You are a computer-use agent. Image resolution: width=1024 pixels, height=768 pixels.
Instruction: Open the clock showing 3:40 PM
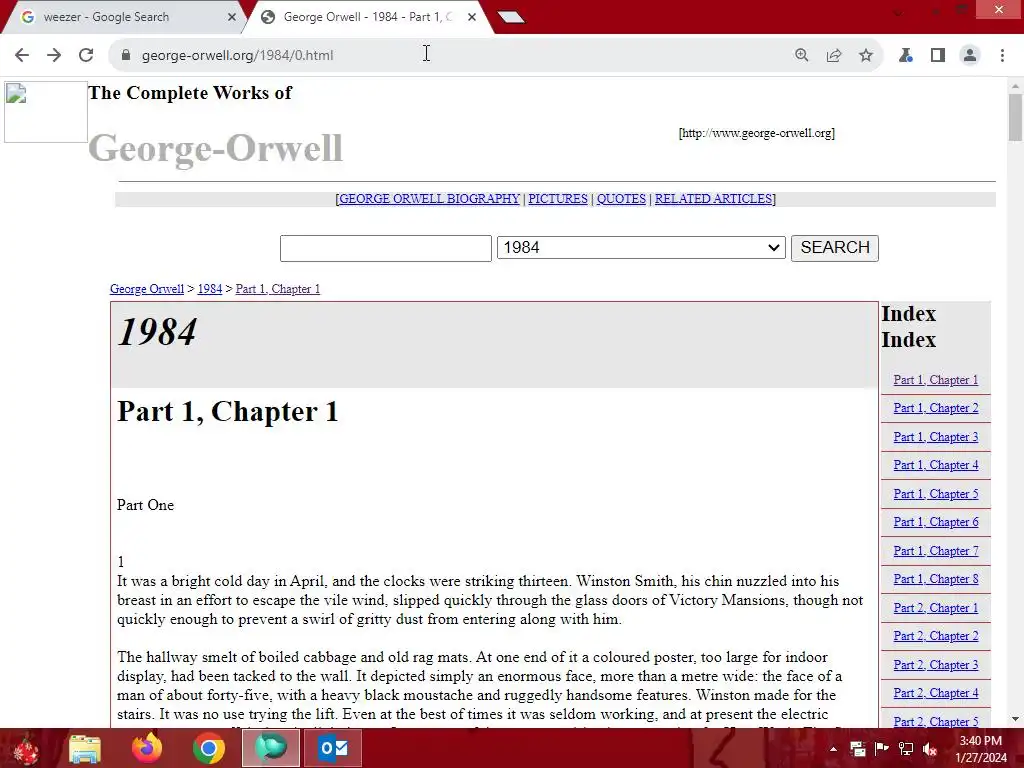pyautogui.click(x=980, y=749)
